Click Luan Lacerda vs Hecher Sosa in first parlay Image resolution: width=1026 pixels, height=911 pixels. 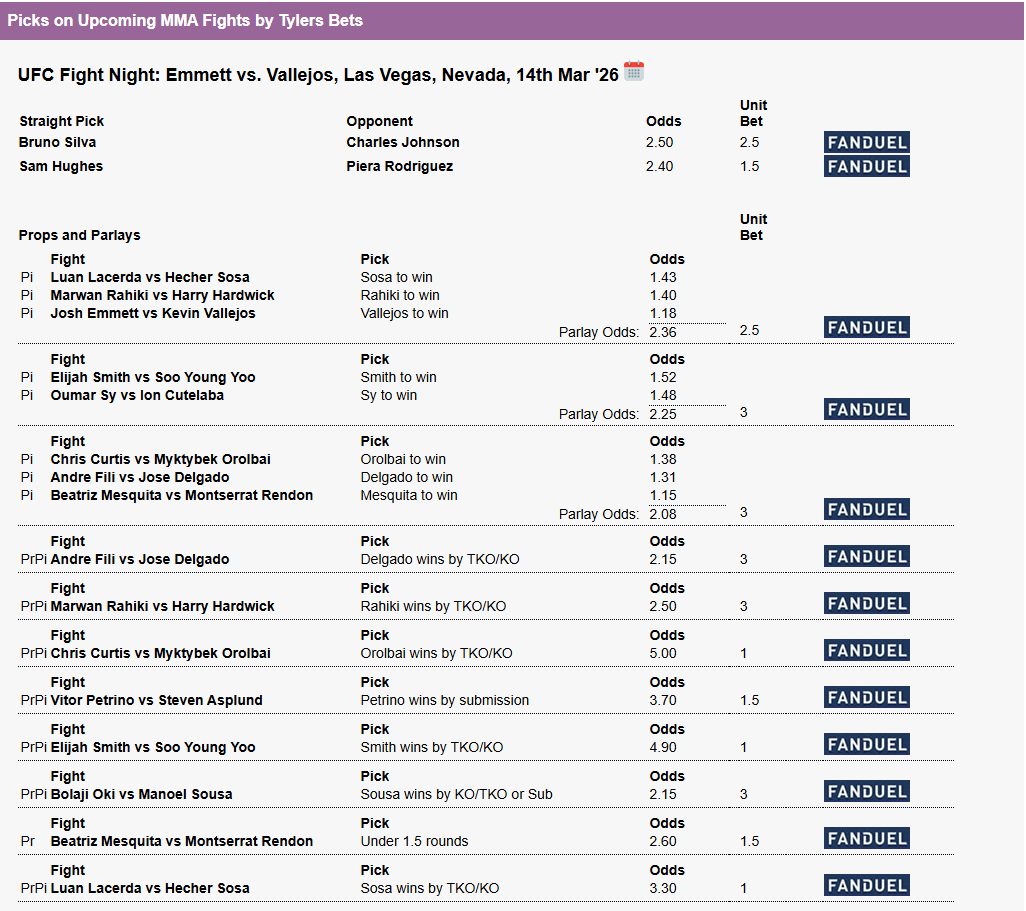[150, 277]
